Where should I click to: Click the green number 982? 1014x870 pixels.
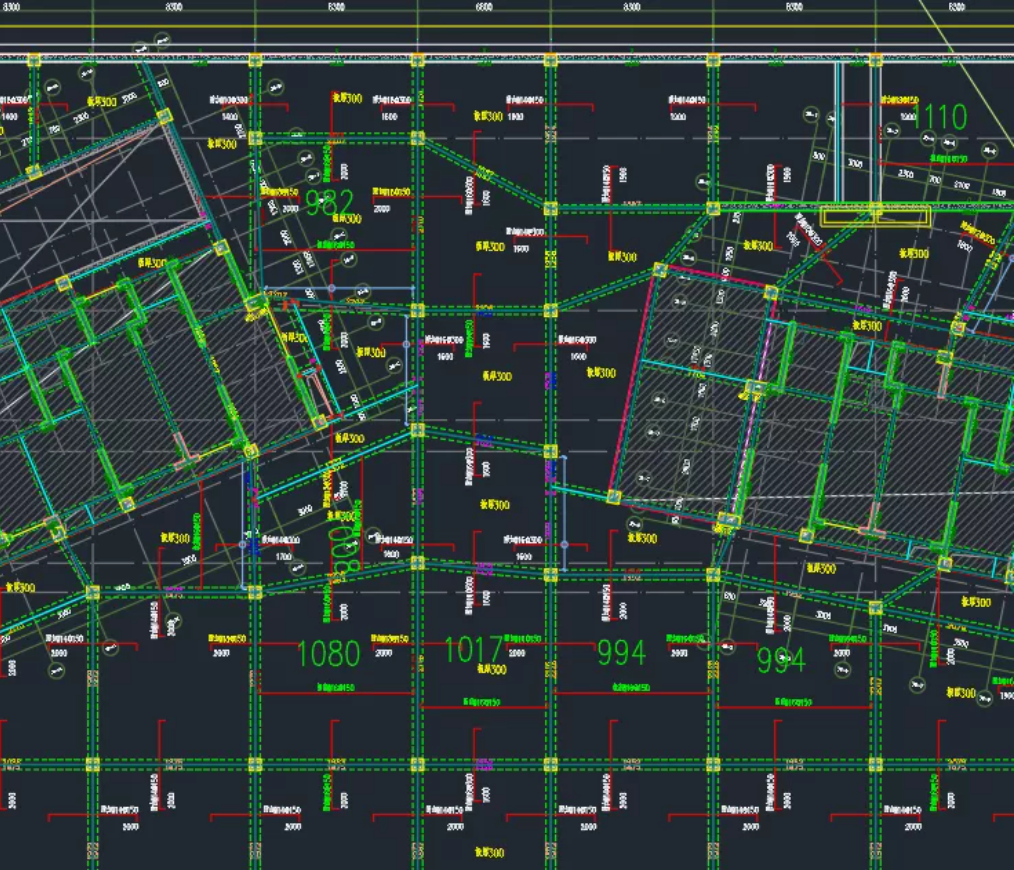pos(329,204)
